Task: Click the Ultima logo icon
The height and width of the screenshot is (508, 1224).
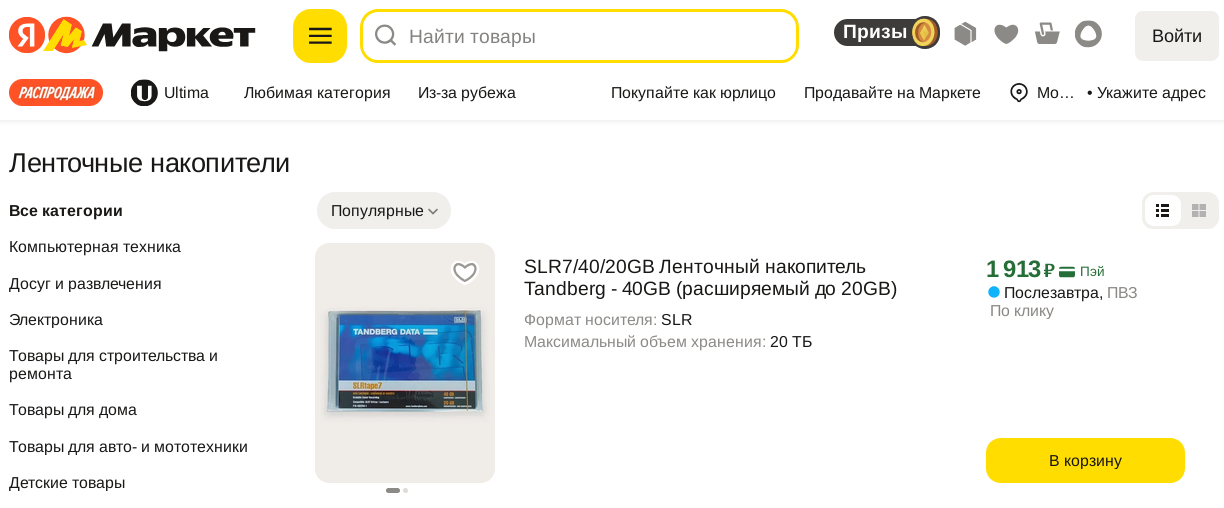Action: 144,93
